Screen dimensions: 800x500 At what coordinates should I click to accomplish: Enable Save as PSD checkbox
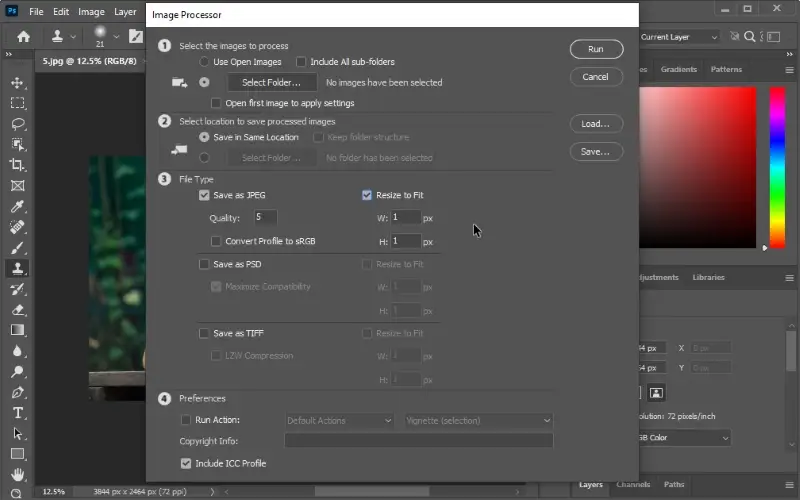click(x=205, y=265)
